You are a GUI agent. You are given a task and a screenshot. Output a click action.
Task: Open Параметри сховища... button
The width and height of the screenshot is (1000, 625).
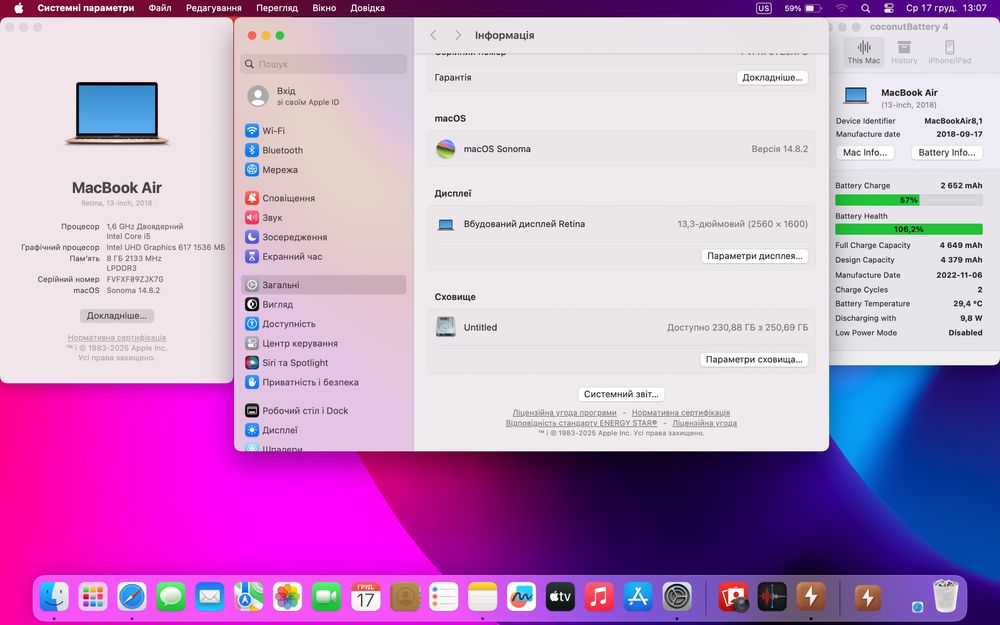click(x=754, y=360)
